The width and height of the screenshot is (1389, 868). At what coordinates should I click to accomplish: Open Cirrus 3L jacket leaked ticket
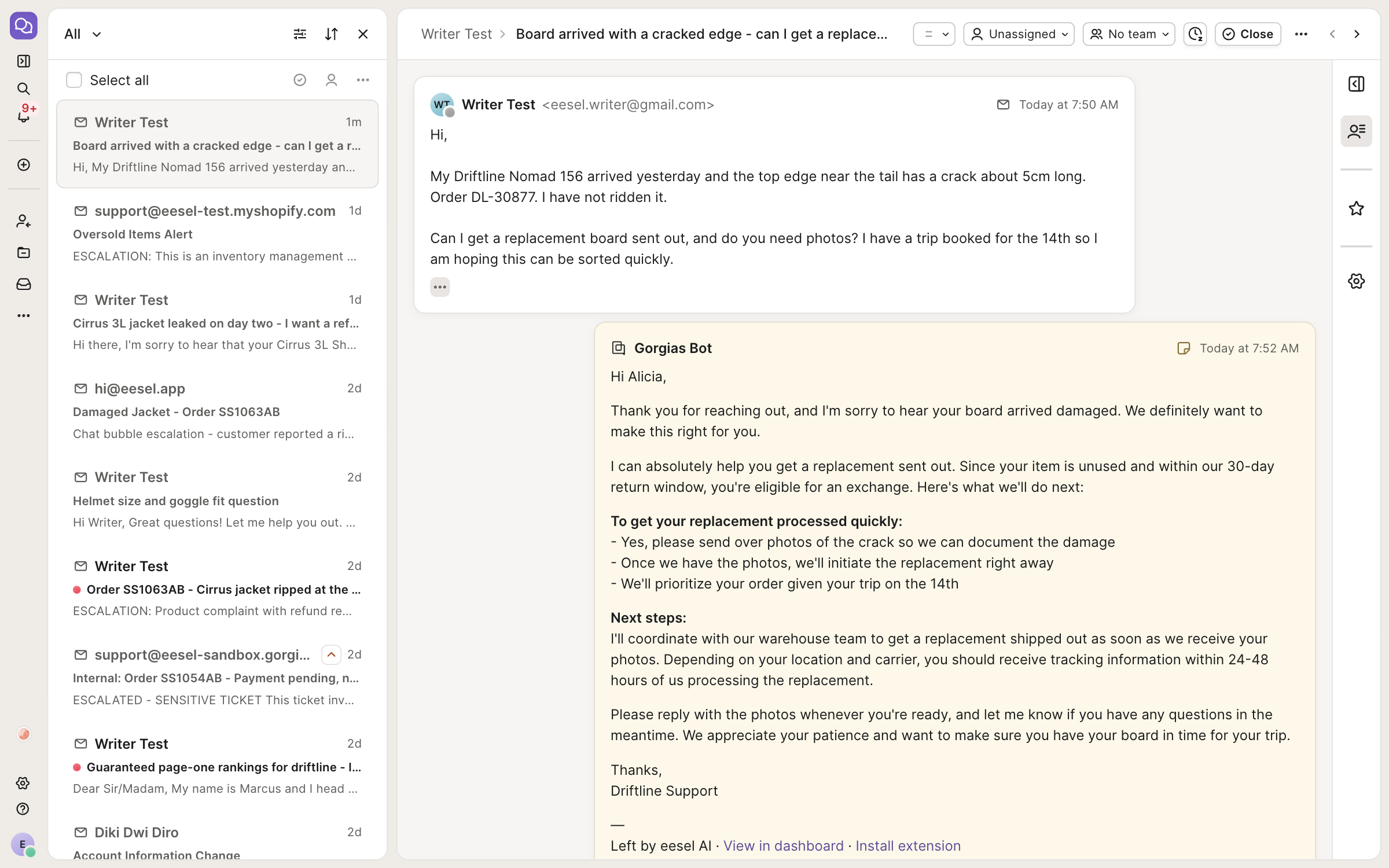(x=217, y=322)
